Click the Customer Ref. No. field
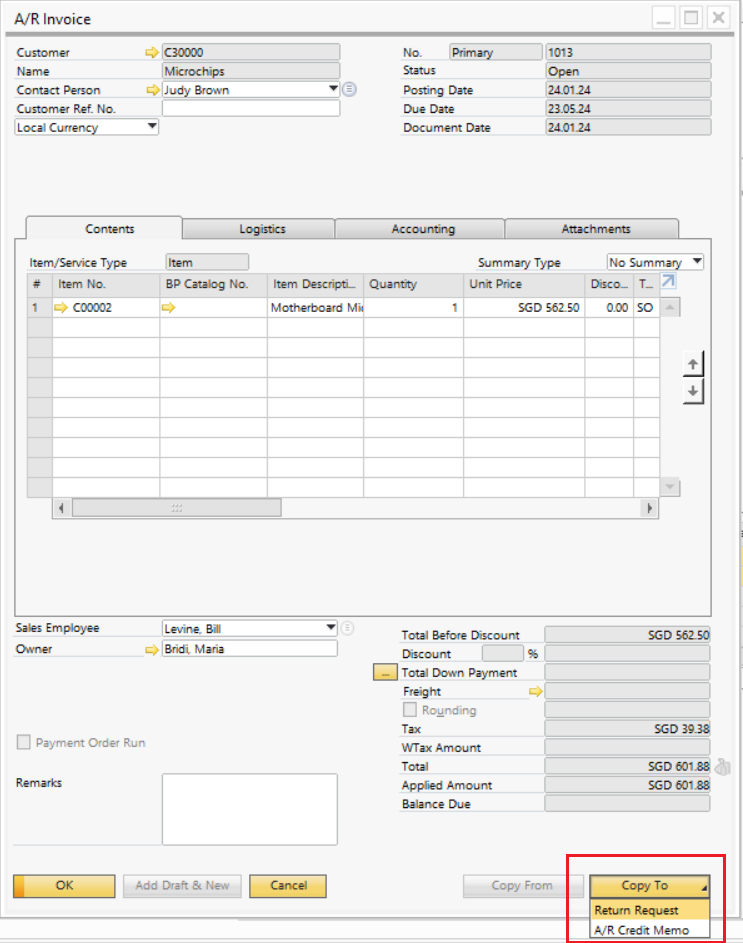 tap(251, 109)
